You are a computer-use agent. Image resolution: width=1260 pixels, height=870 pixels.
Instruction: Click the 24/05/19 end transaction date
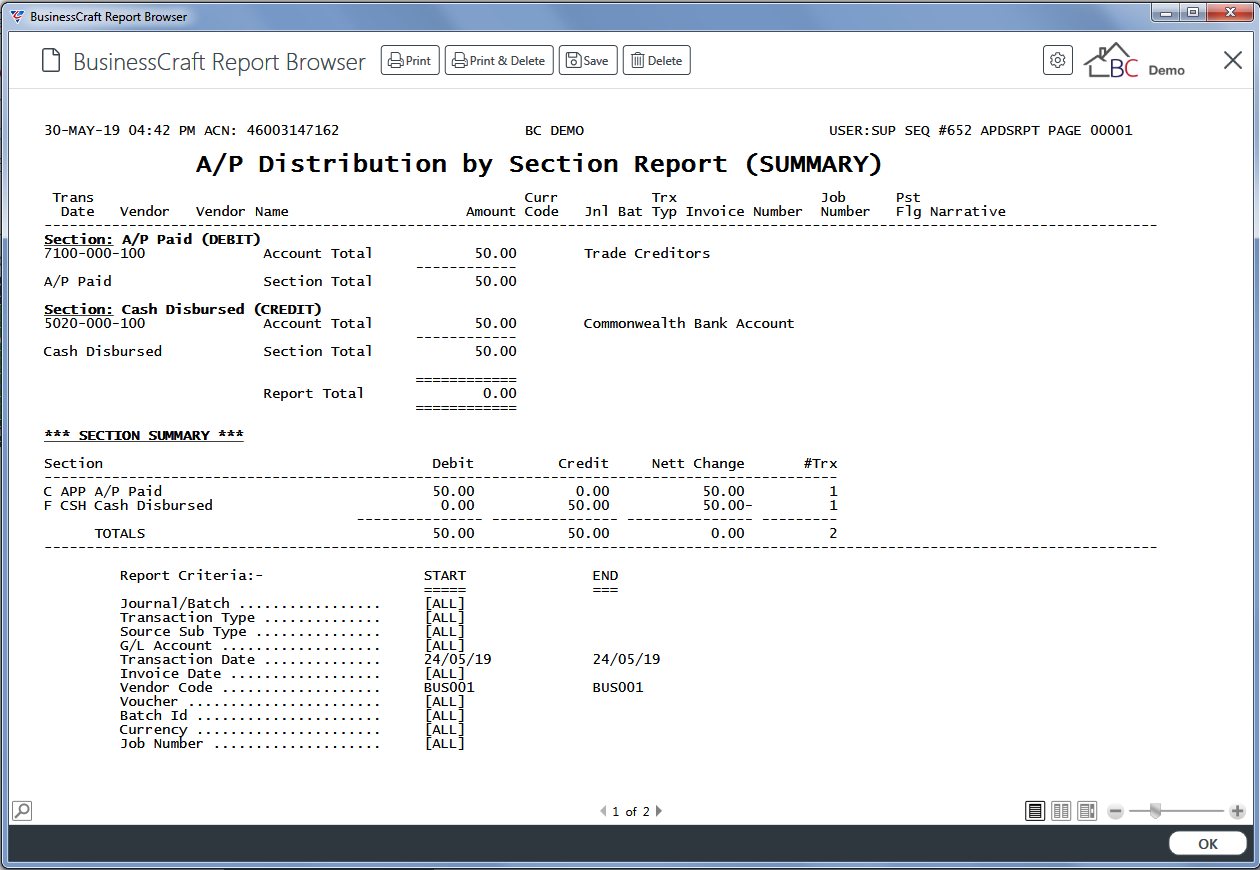[626, 659]
